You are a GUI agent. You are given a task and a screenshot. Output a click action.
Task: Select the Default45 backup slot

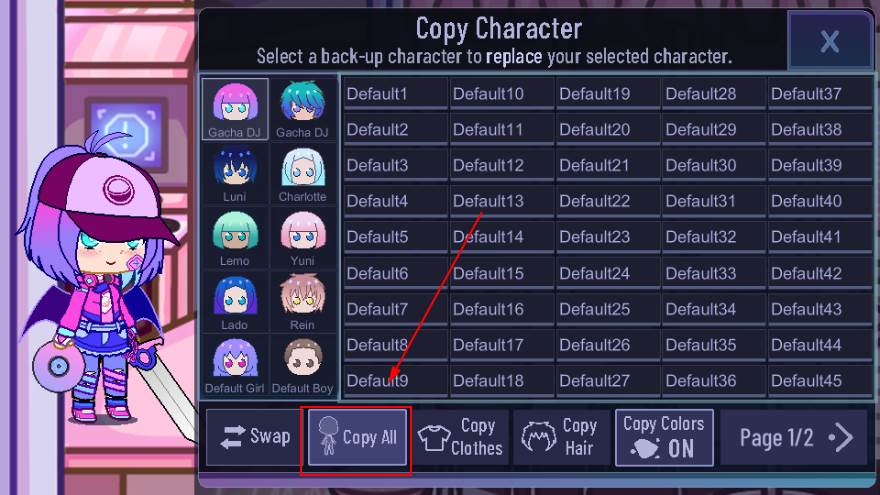820,381
